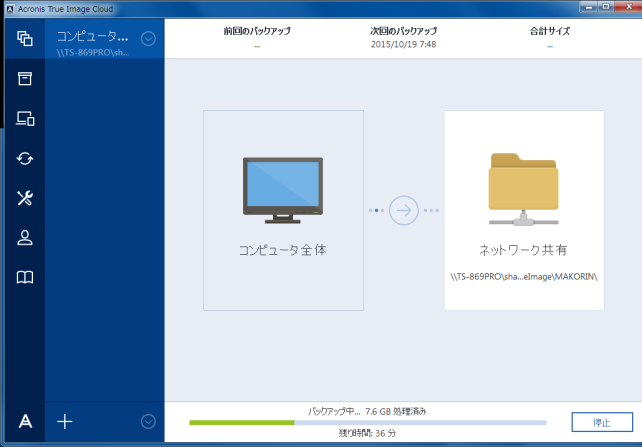
Task: Open the Help book icon
Action: click(25, 278)
